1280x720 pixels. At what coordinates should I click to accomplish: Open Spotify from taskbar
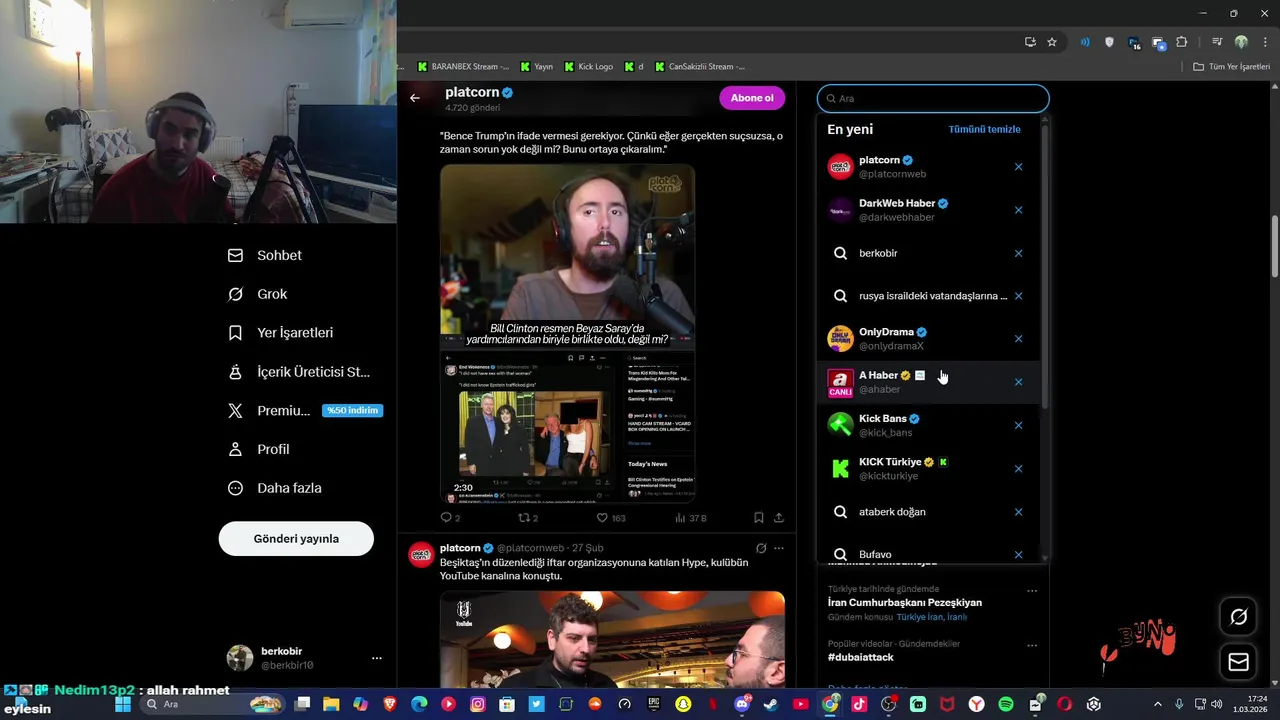point(1006,704)
